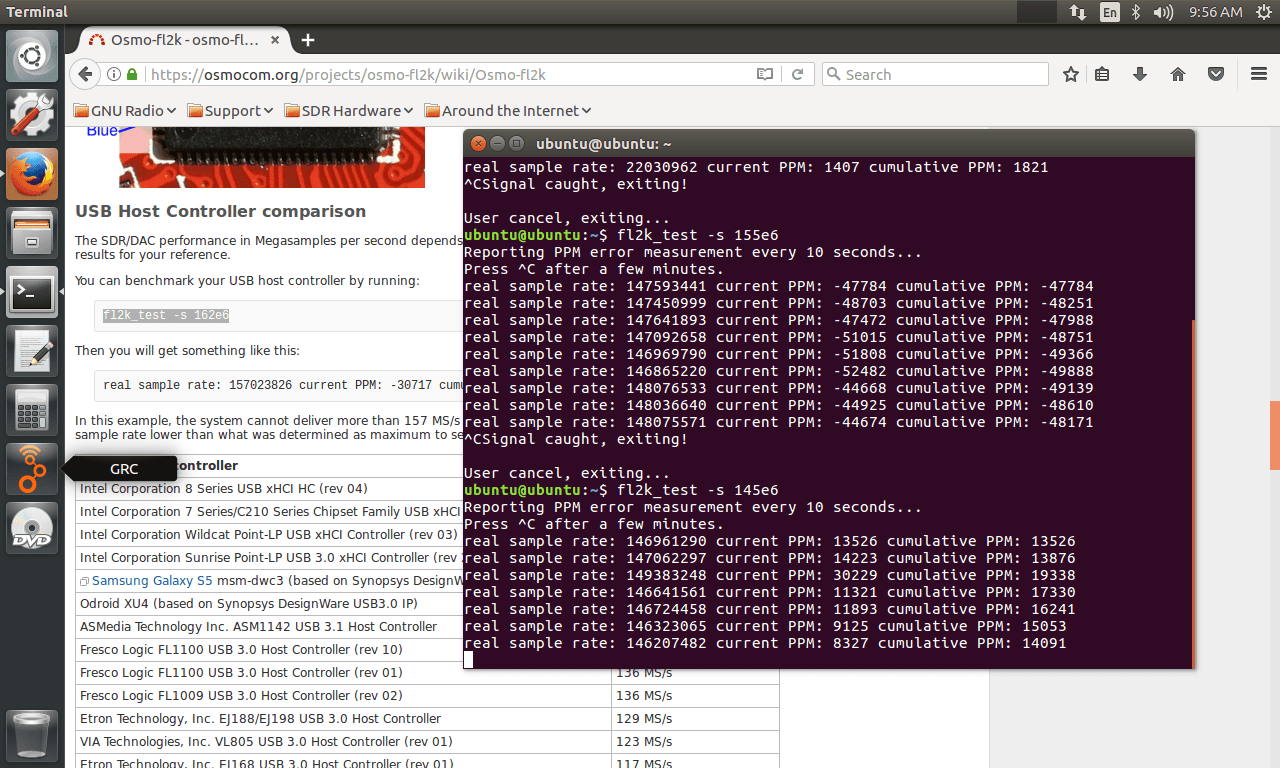This screenshot has height=768, width=1280.
Task: Click the Firefox back arrow button
Action: (x=85, y=74)
